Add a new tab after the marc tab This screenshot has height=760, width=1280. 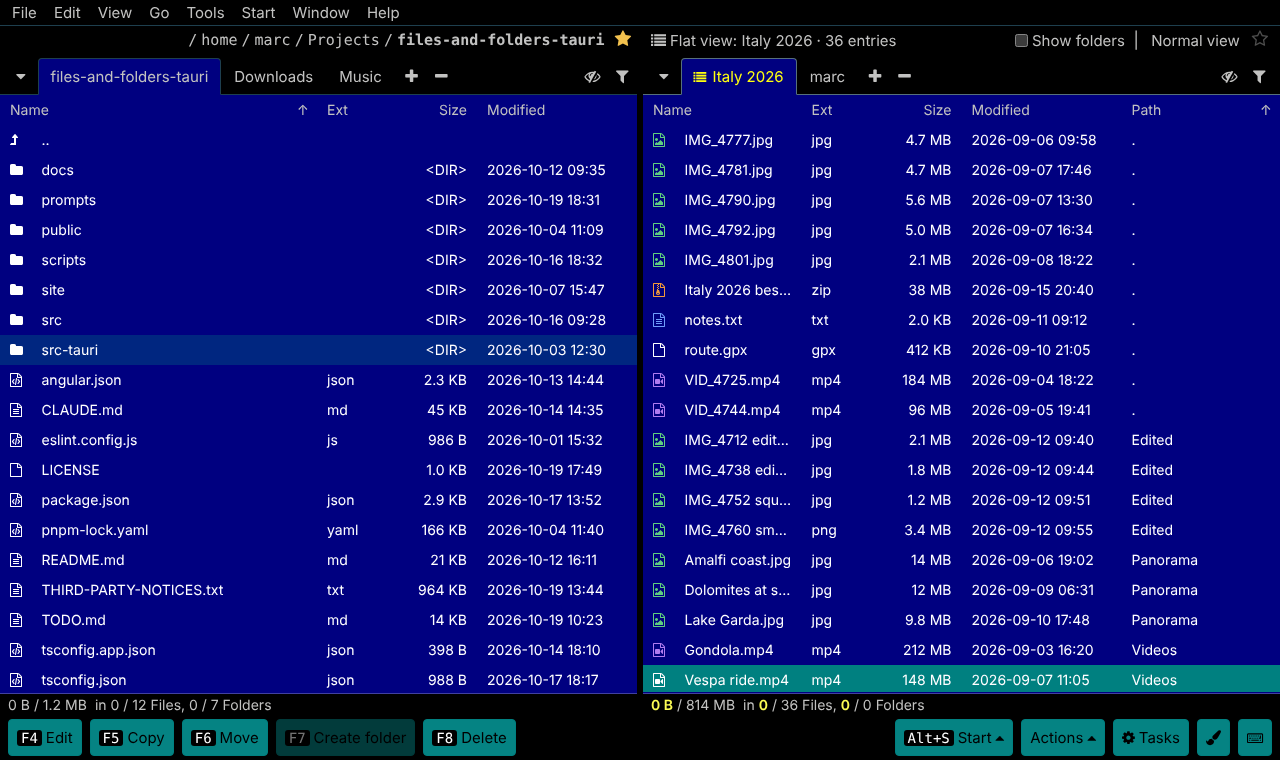[x=874, y=76]
